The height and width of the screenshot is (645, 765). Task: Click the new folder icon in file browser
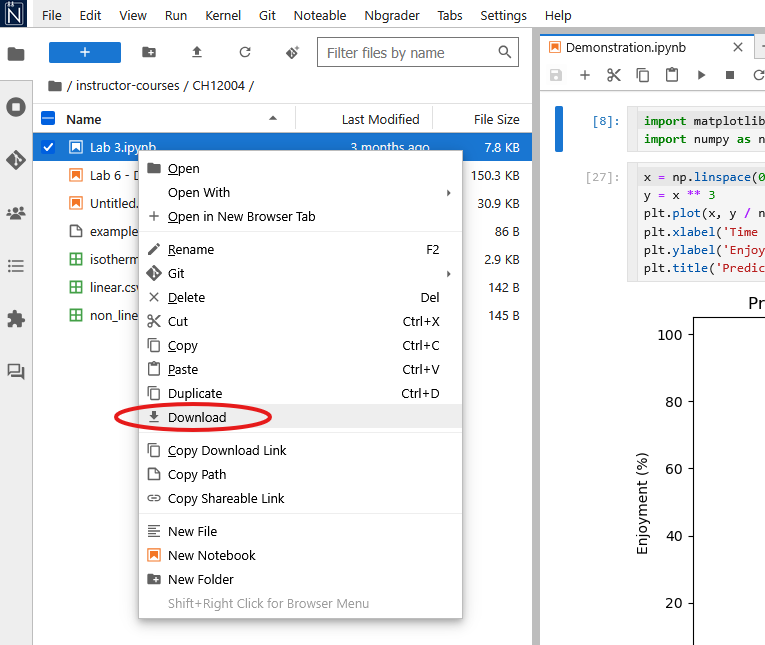[x=149, y=52]
